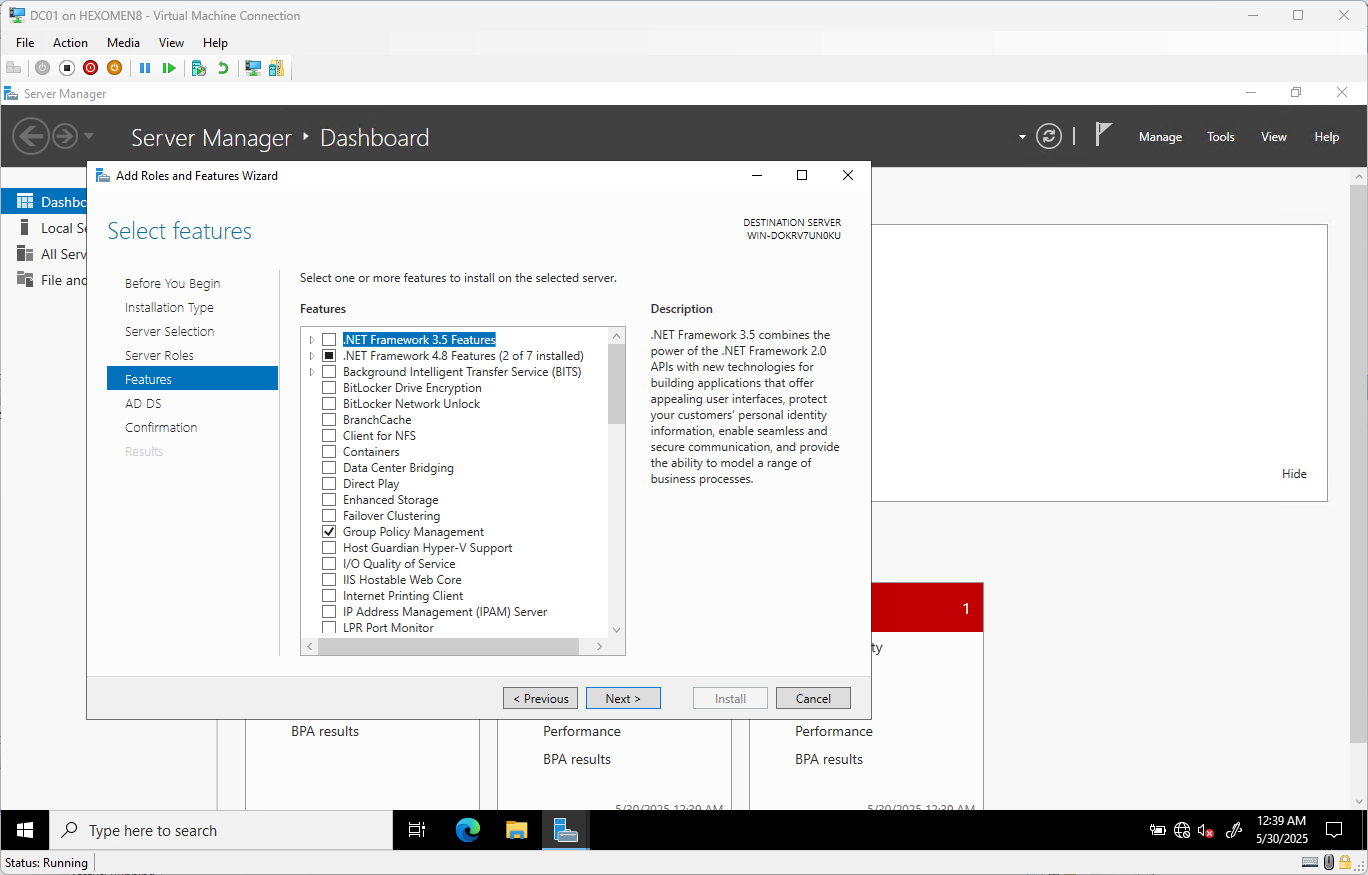Click the red Shut Down VM toolbar icon

[x=91, y=68]
